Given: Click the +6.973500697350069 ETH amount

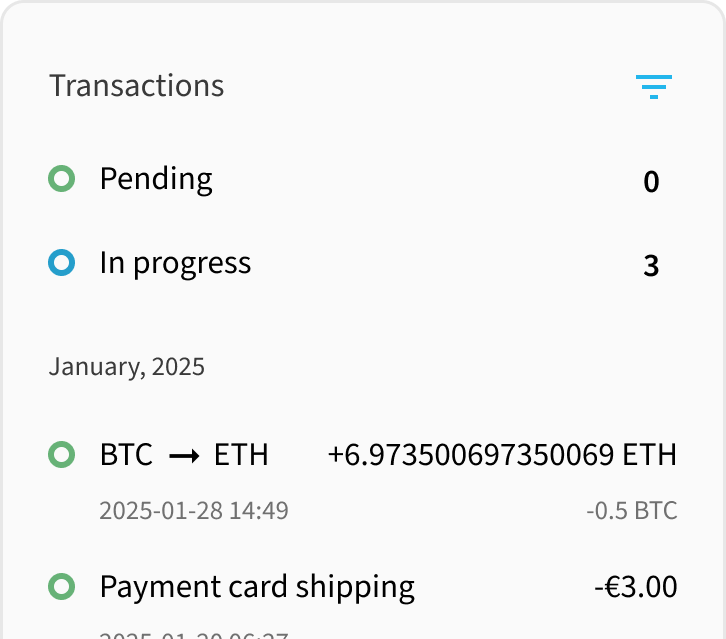Looking at the screenshot, I should pyautogui.click(x=502, y=455).
